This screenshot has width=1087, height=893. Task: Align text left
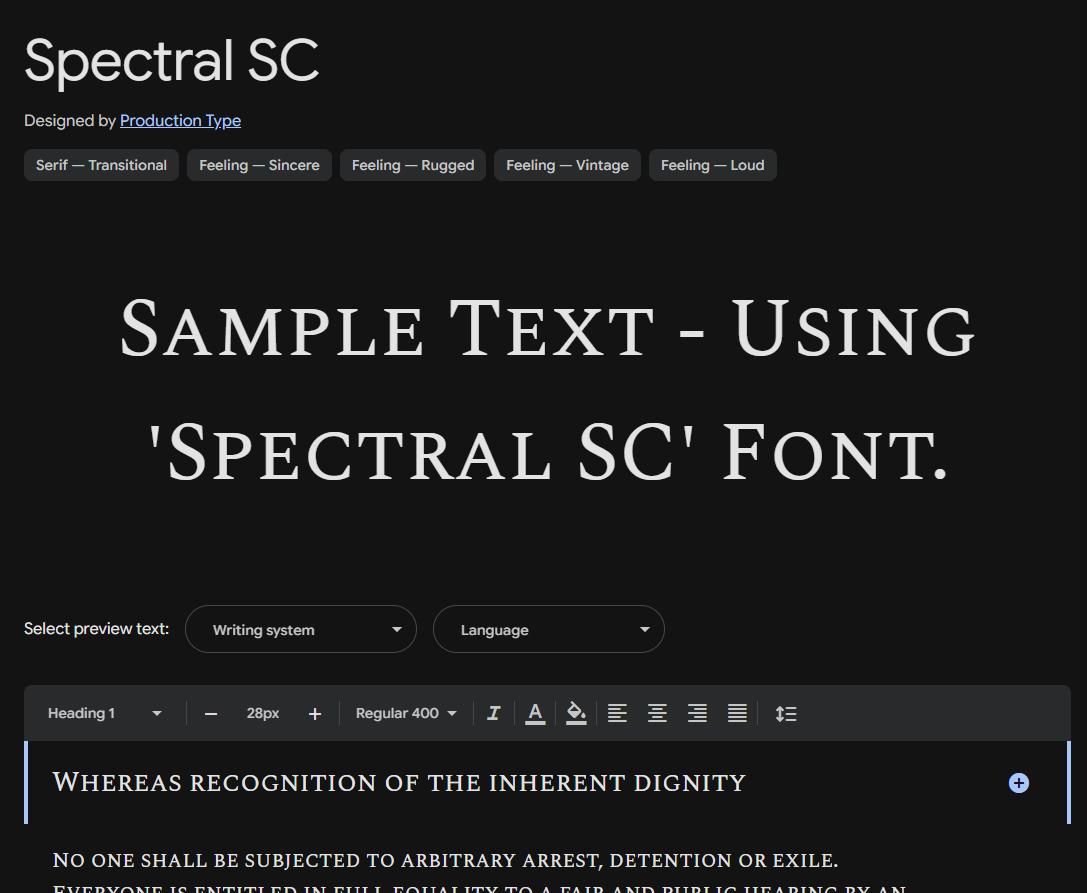pyautogui.click(x=617, y=713)
